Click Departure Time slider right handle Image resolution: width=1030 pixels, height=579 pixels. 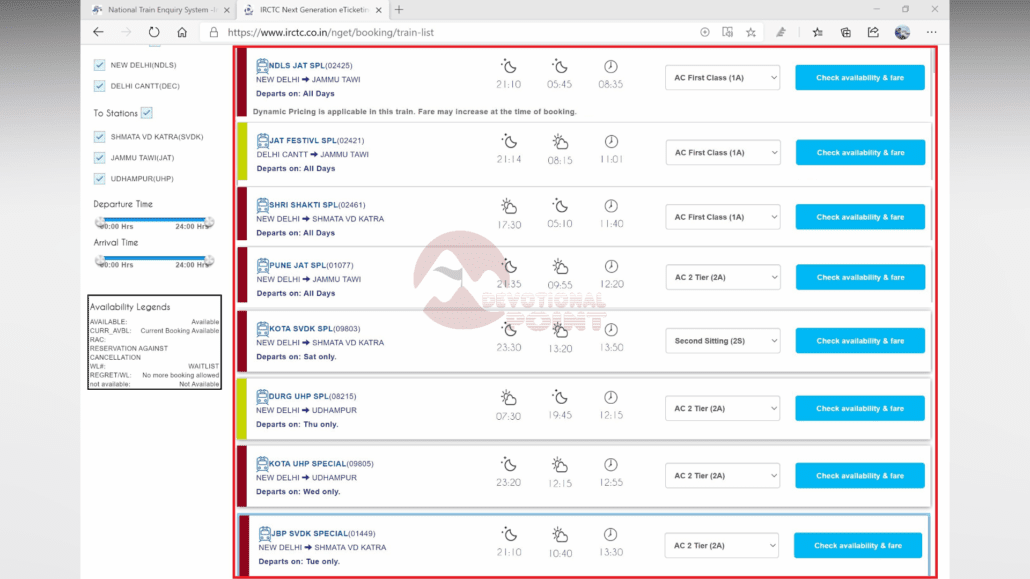(x=209, y=222)
